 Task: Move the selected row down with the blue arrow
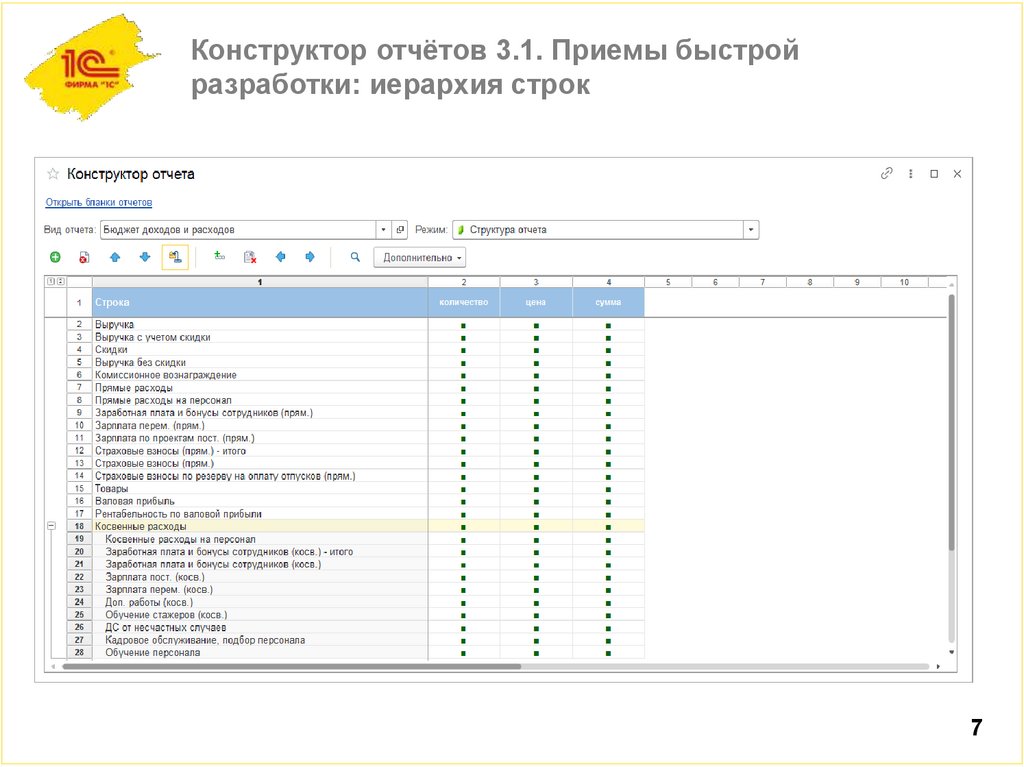pyautogui.click(x=144, y=257)
